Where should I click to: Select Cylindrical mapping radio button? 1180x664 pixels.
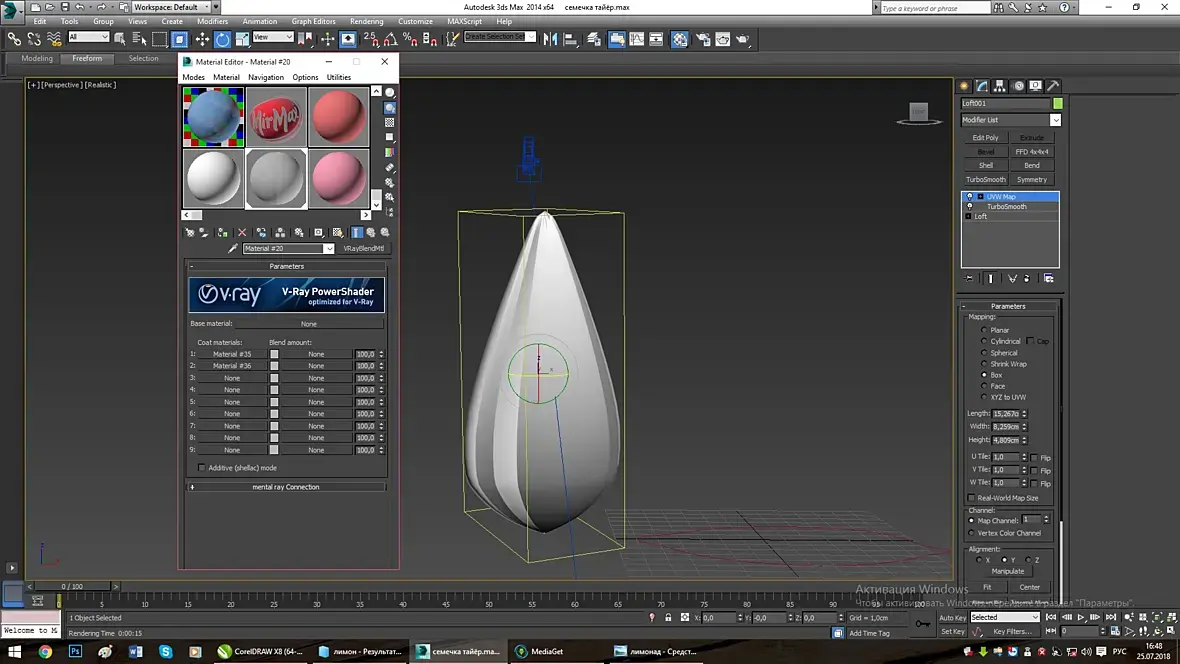tap(984, 341)
